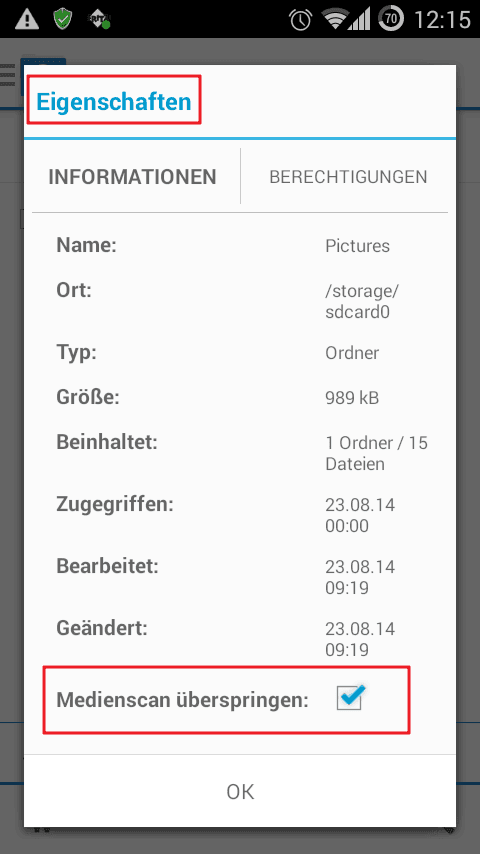Viewport: 480px width, 854px height.
Task: Switch to the BERECHTIGUNGEN tab
Action: (348, 176)
